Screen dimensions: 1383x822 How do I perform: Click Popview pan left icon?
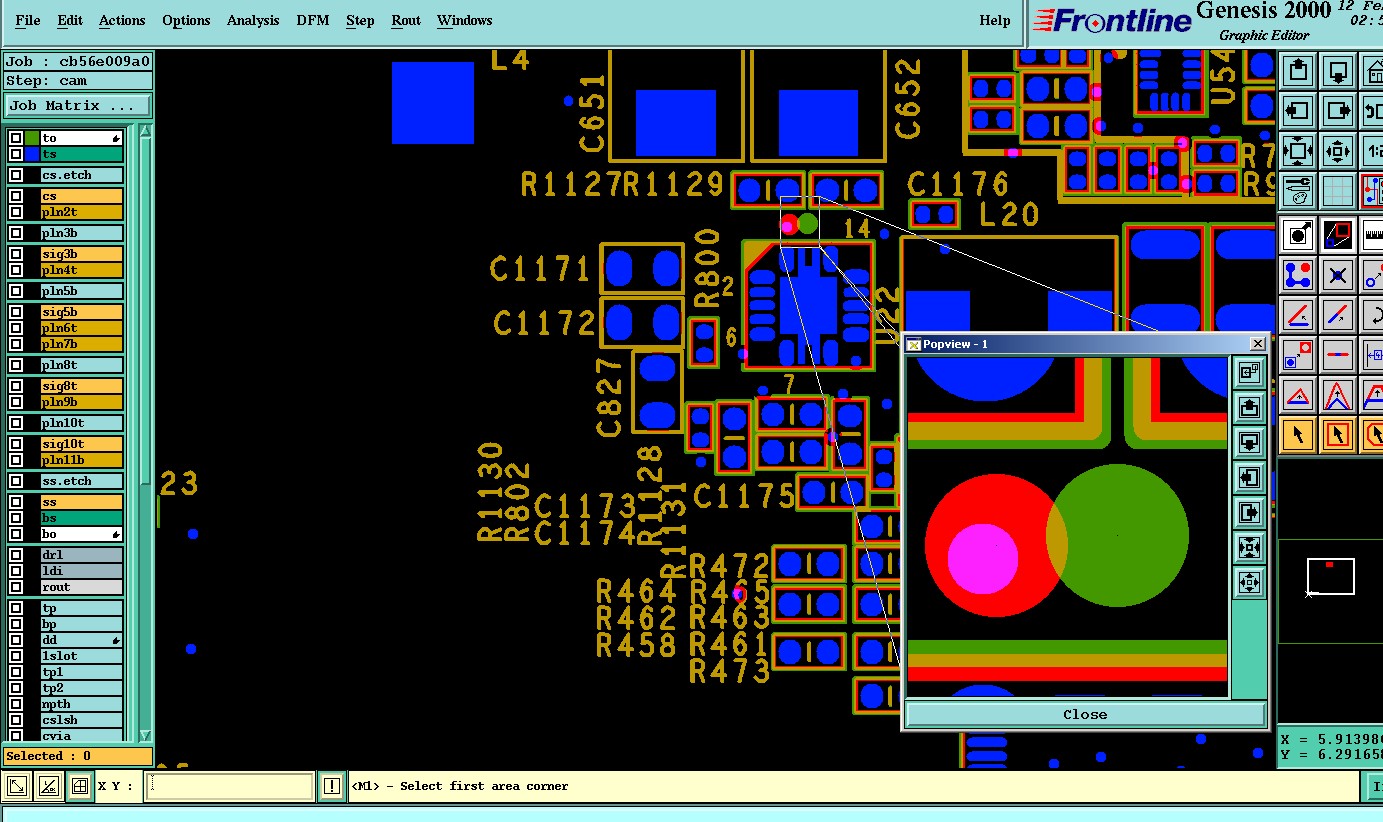click(x=1249, y=478)
